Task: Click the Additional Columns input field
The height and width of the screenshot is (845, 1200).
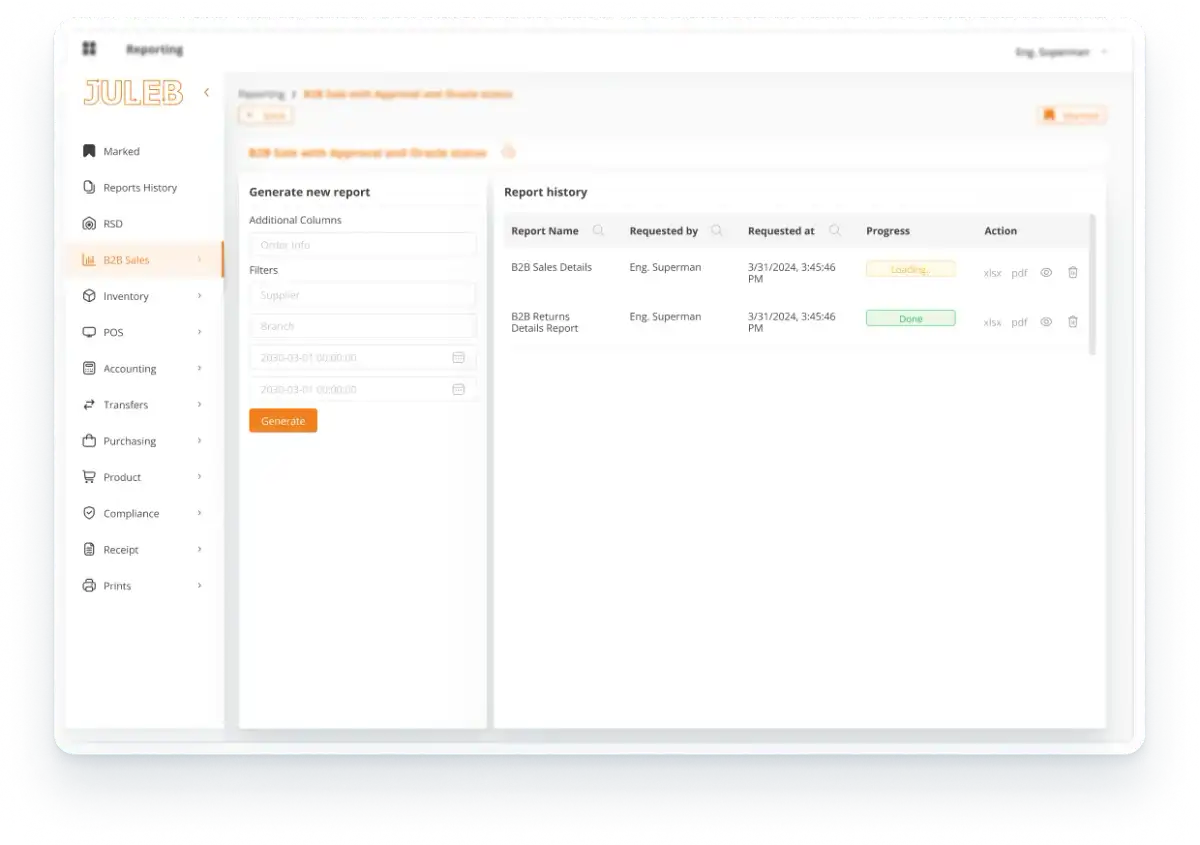Action: point(362,245)
